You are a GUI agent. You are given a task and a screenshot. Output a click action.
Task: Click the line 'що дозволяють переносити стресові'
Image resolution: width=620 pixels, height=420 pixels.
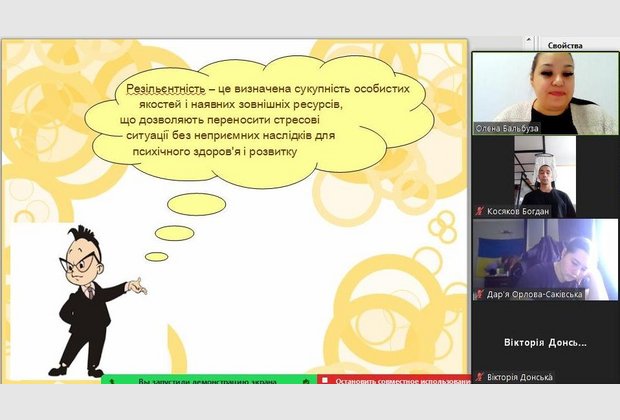coord(220,120)
